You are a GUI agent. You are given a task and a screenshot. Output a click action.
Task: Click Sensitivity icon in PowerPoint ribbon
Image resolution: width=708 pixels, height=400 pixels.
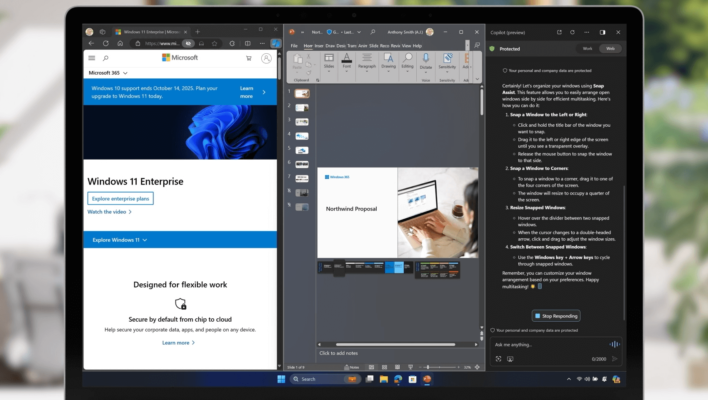[x=447, y=62]
